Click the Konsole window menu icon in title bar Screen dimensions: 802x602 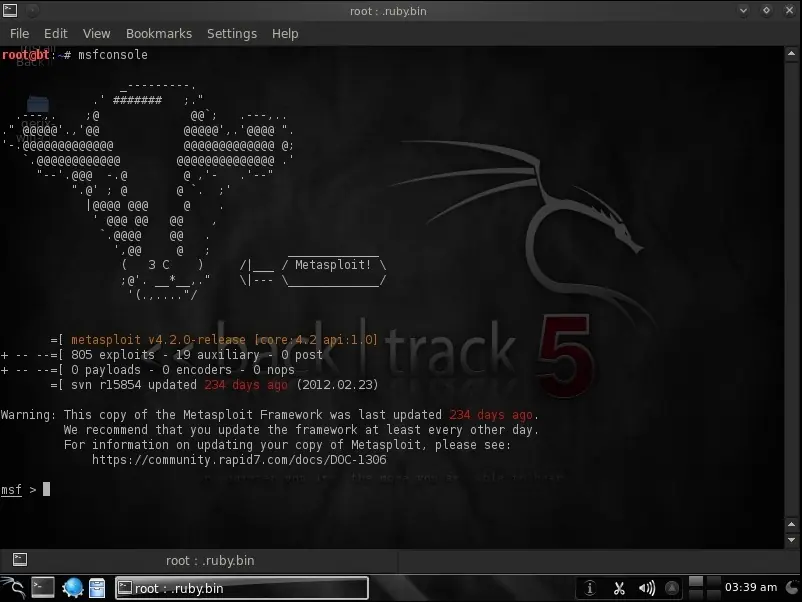[x=10, y=10]
